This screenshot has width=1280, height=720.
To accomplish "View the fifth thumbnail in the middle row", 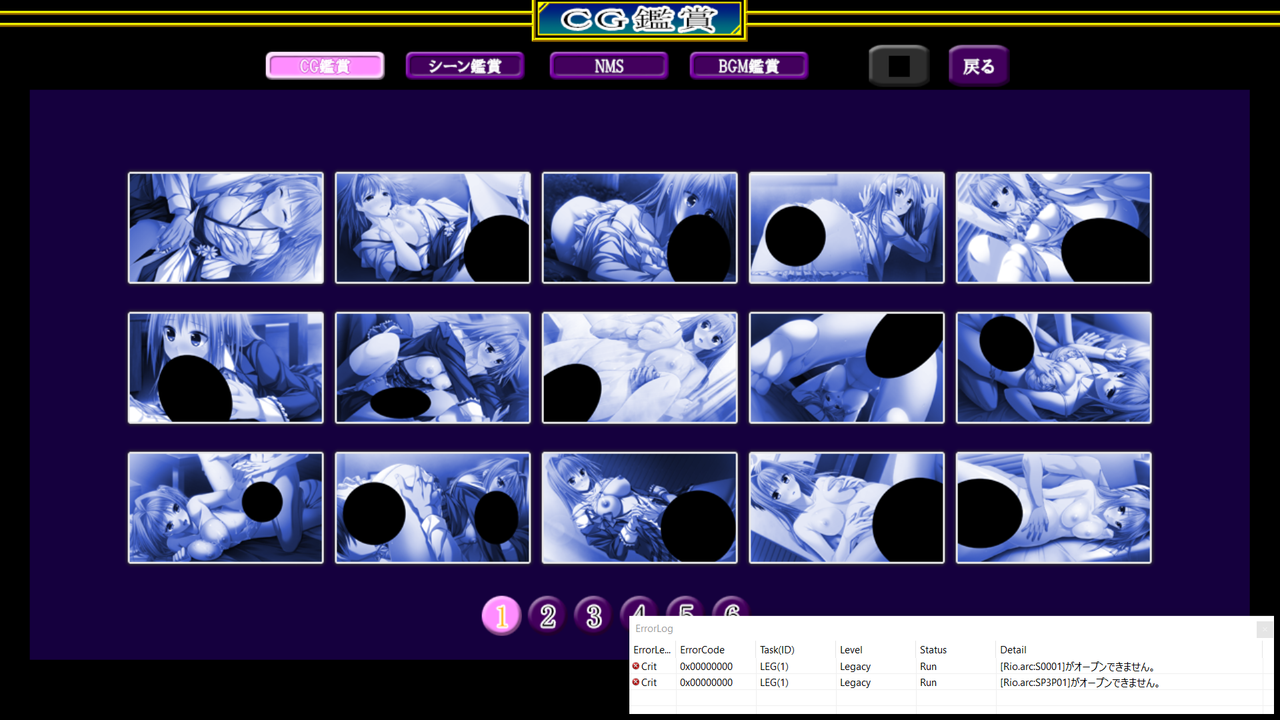I will [1054, 368].
